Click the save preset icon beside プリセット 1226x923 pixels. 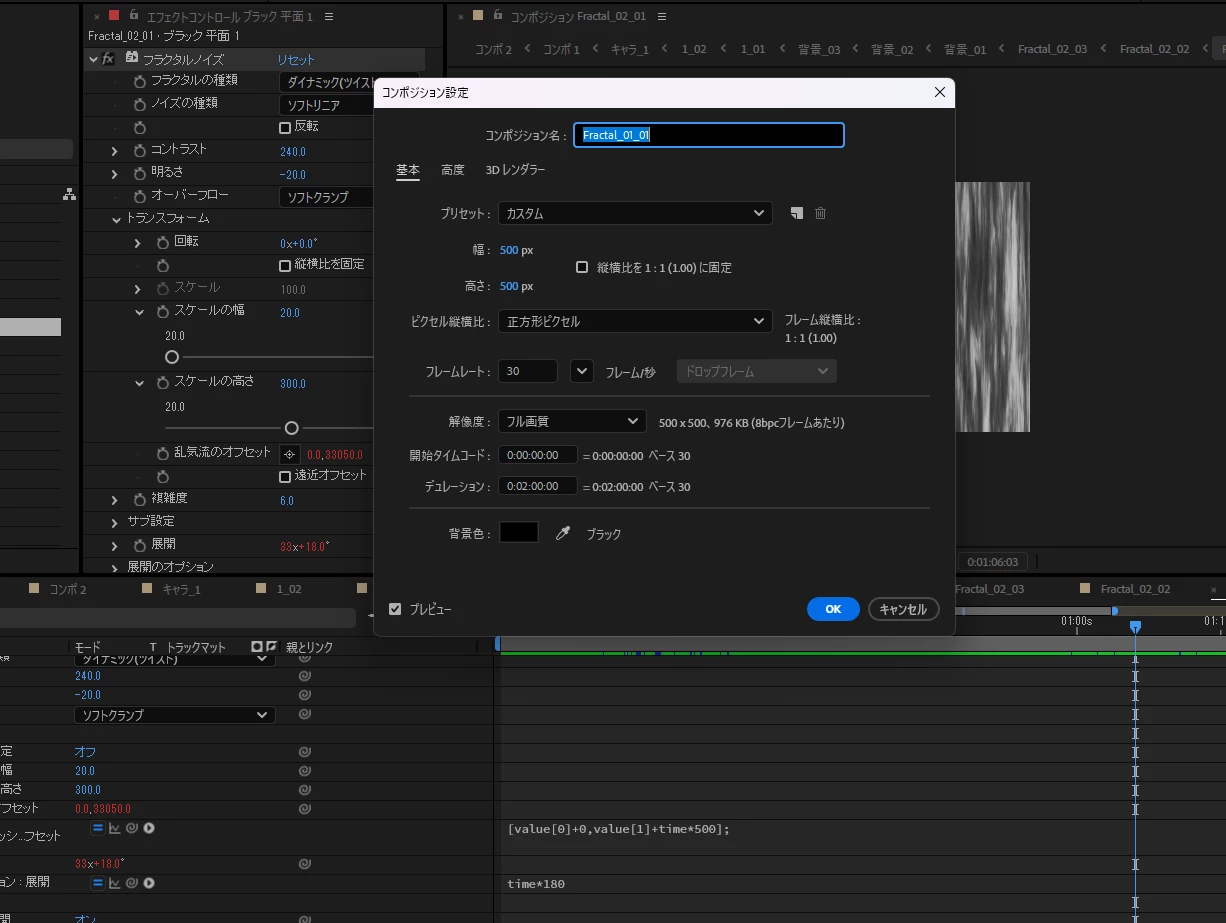point(796,213)
